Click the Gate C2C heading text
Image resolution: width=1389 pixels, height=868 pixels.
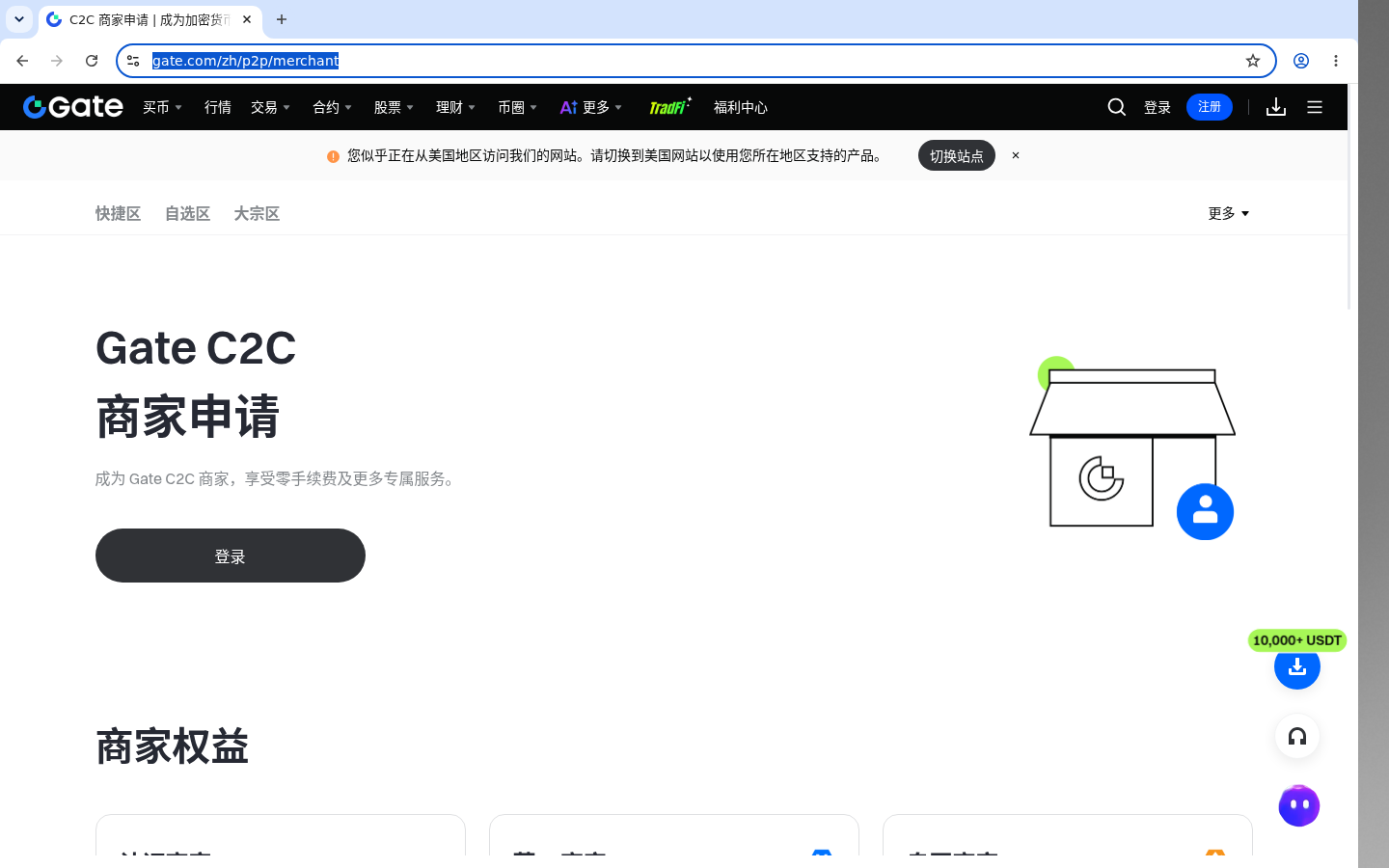(196, 348)
